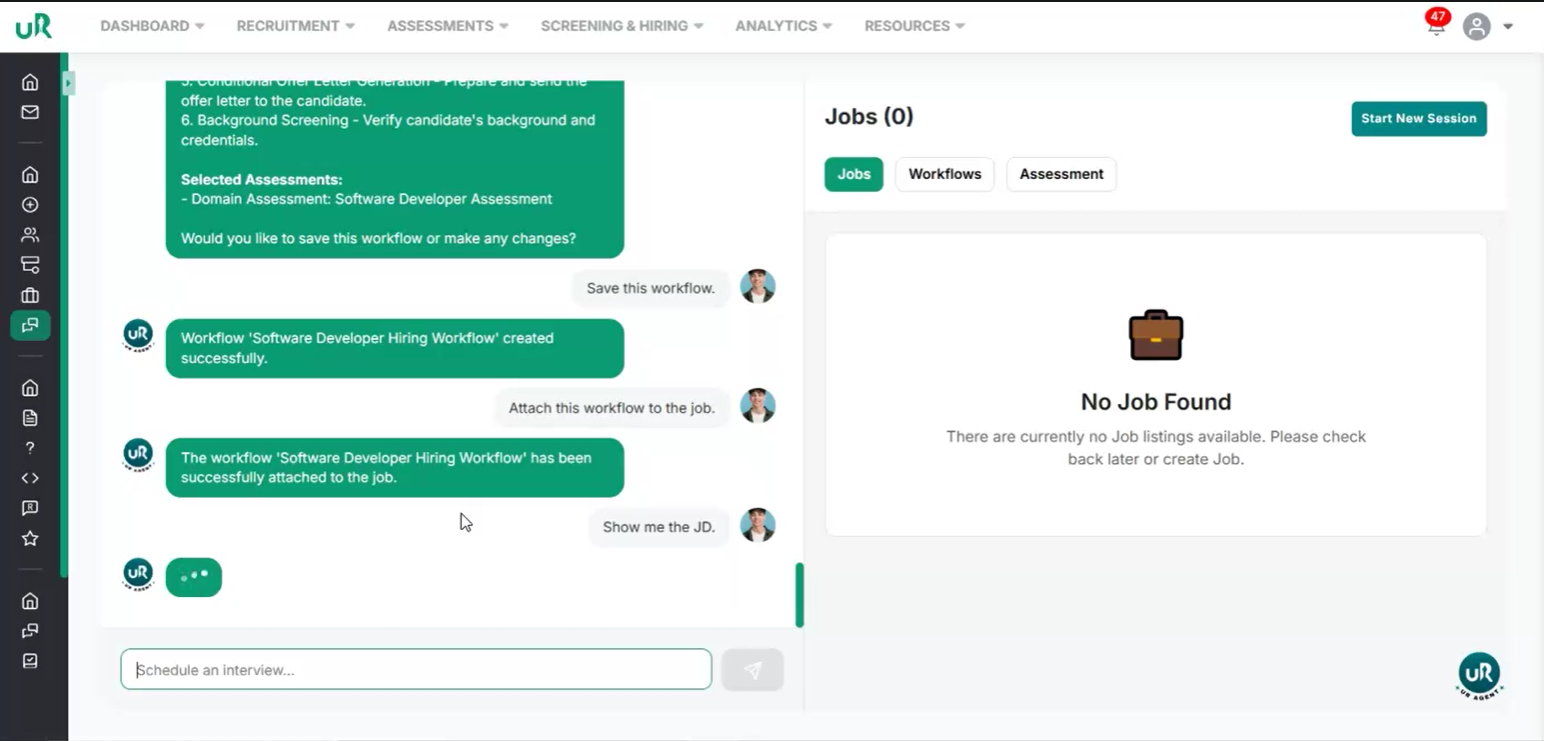The width and height of the screenshot is (1544, 741).
Task: Click the plus circle icon in sidebar
Action: pyautogui.click(x=30, y=205)
